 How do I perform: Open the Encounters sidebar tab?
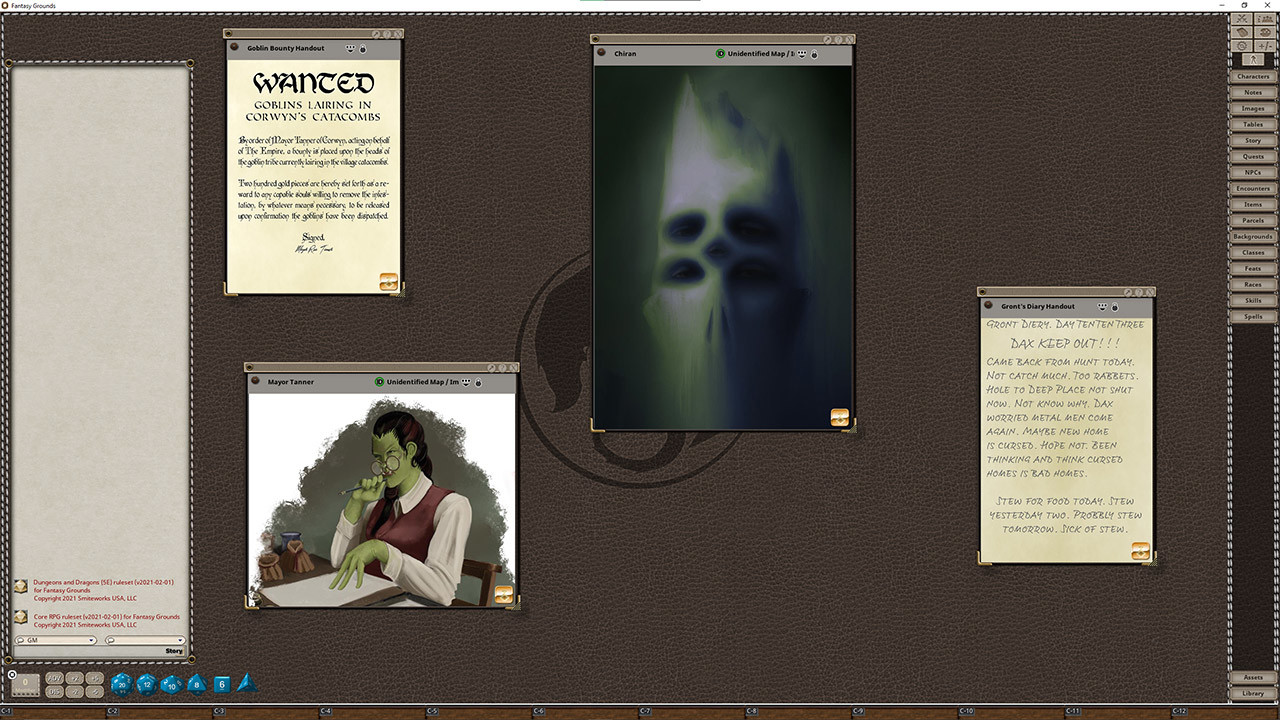click(x=1253, y=188)
